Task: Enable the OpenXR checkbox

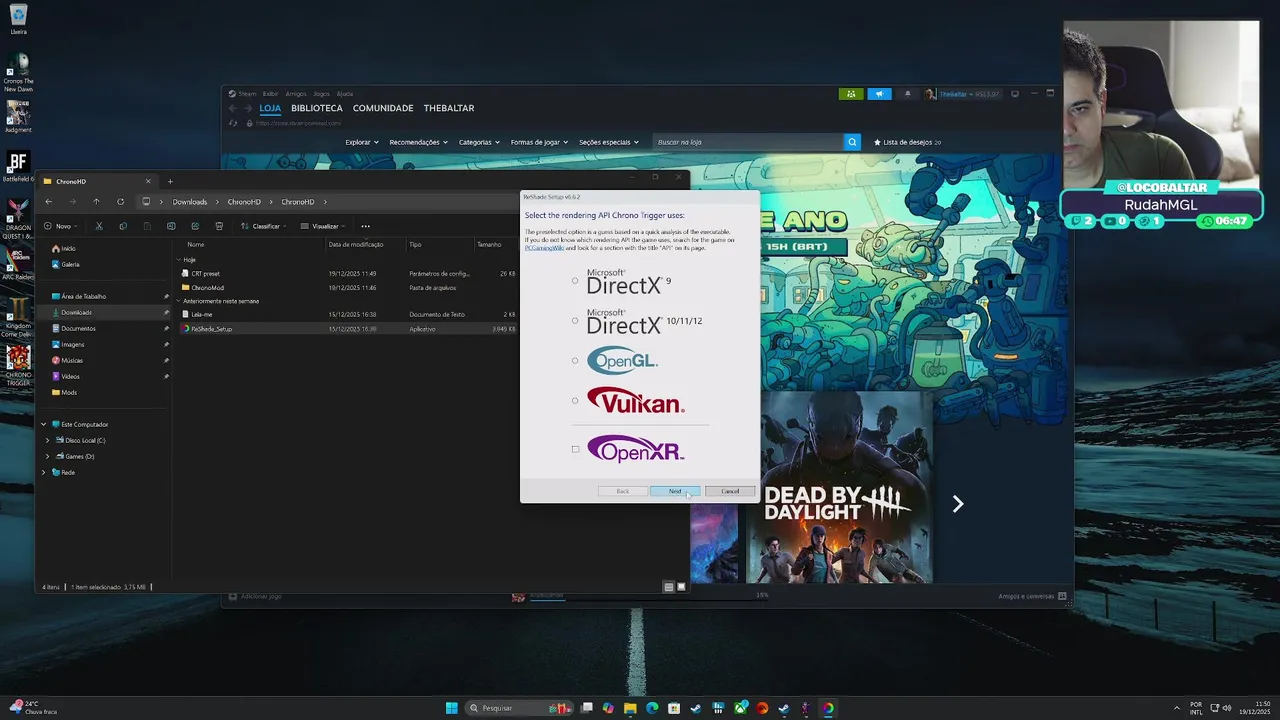Action: click(x=575, y=449)
